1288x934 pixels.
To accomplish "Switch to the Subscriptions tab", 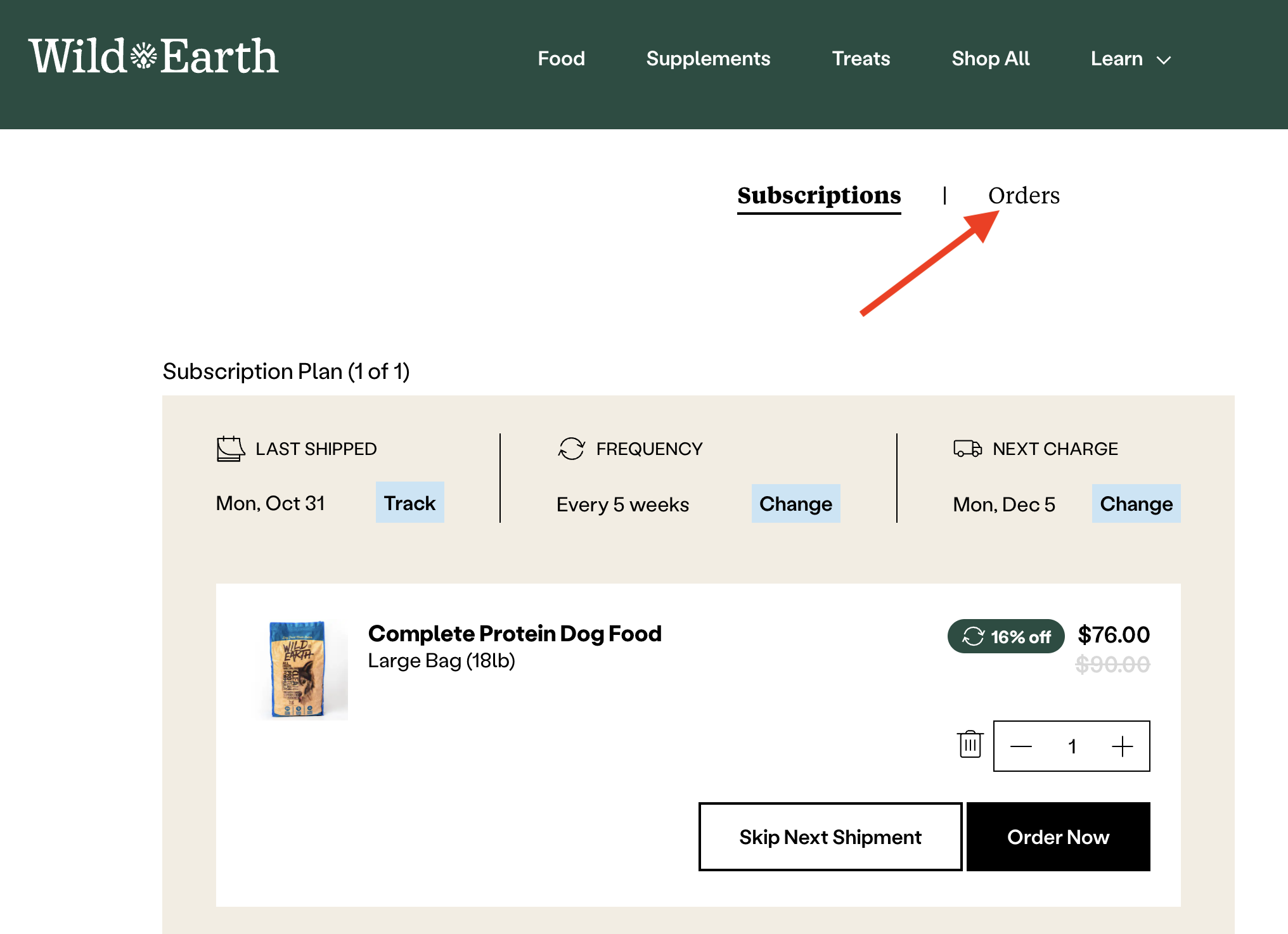I will click(x=819, y=196).
